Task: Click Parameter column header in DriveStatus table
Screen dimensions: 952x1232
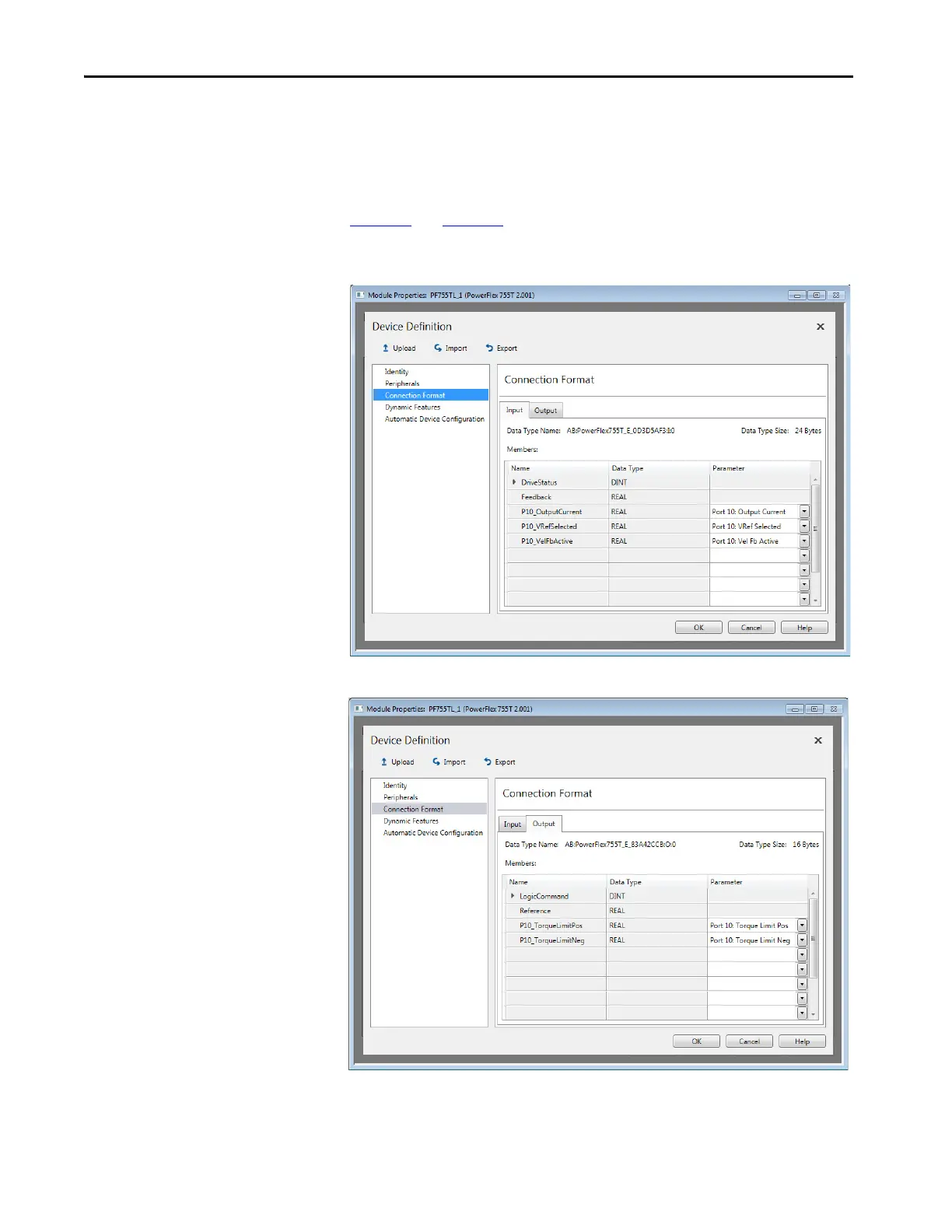Action: coord(760,468)
